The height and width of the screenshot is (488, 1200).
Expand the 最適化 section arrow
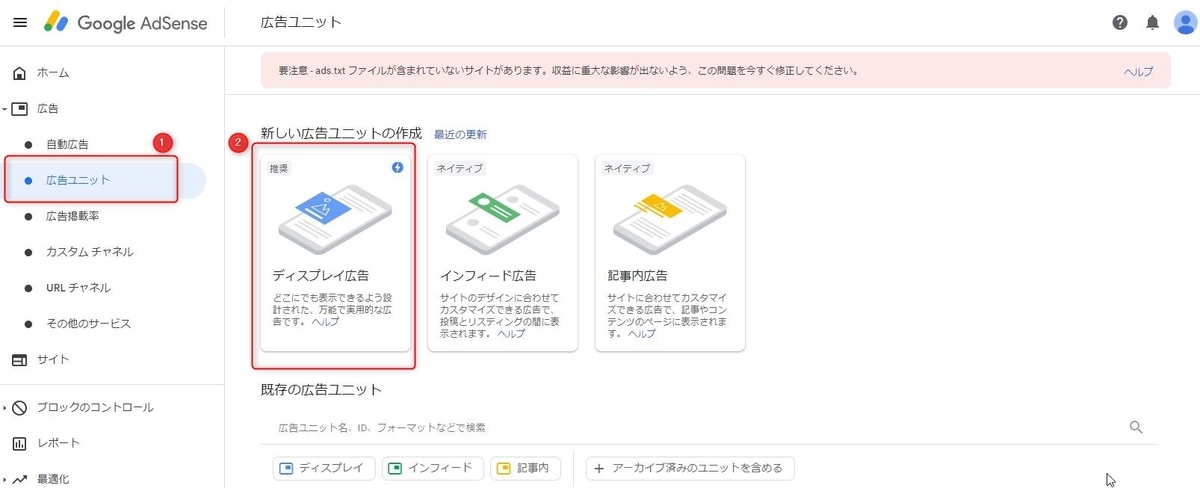(4, 479)
